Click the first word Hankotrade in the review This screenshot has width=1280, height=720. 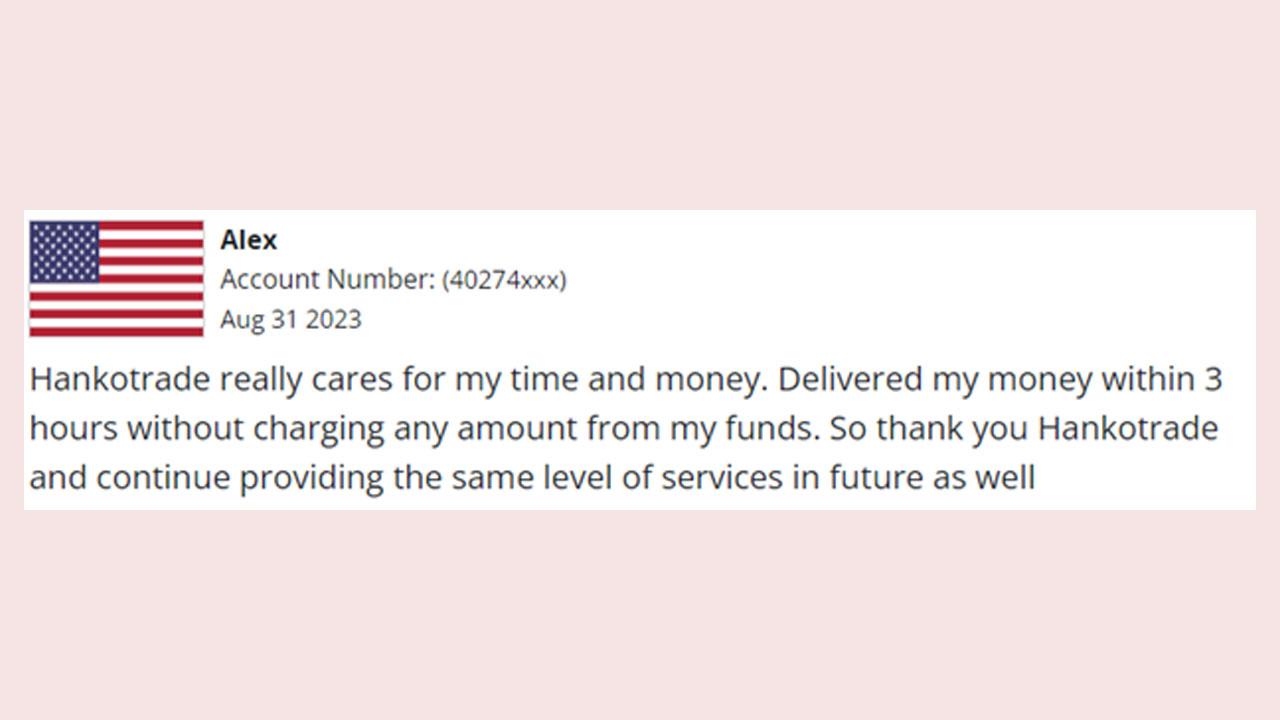120,380
